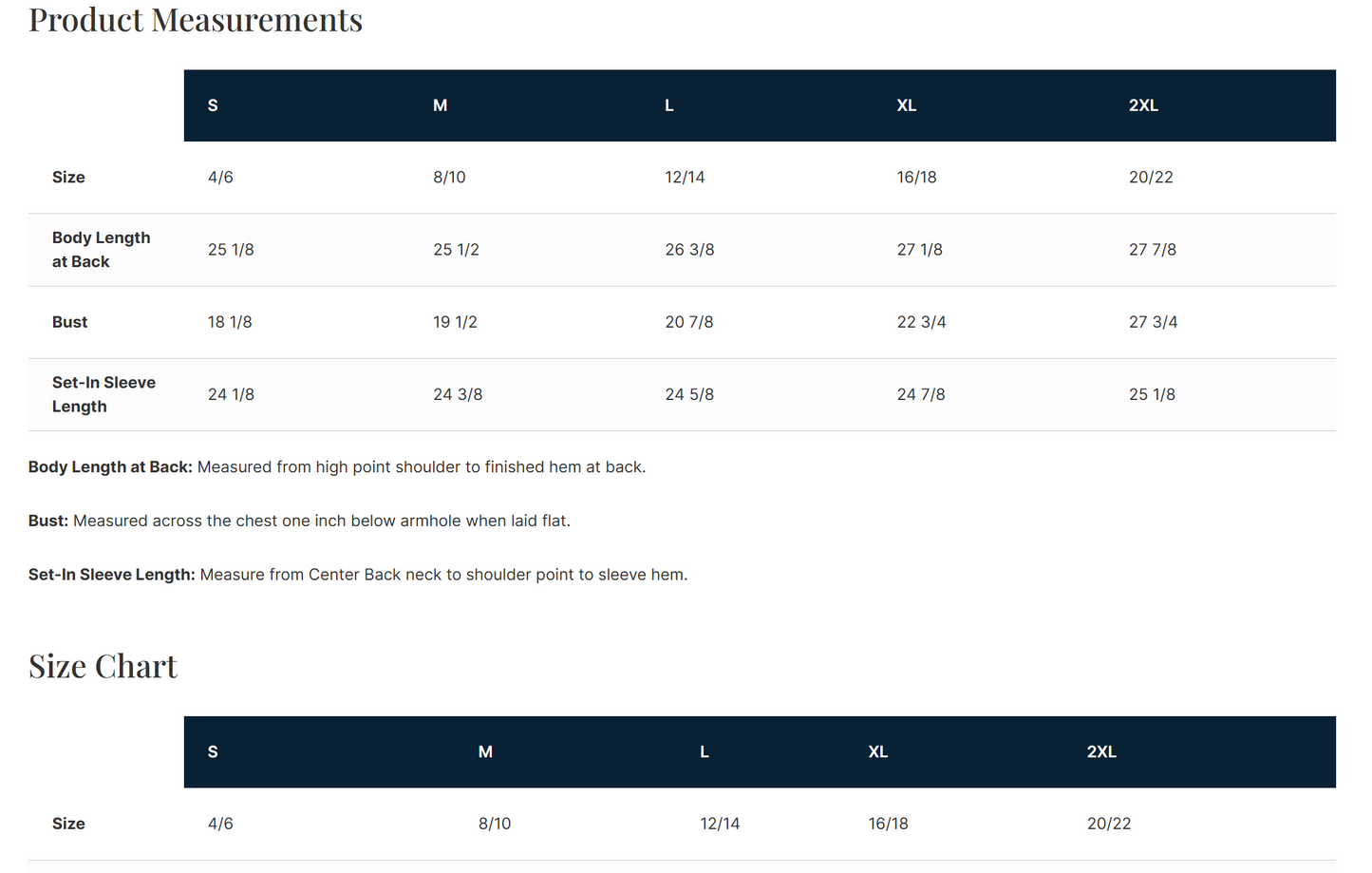Select the 2XL header in Size Chart table

(x=1101, y=752)
